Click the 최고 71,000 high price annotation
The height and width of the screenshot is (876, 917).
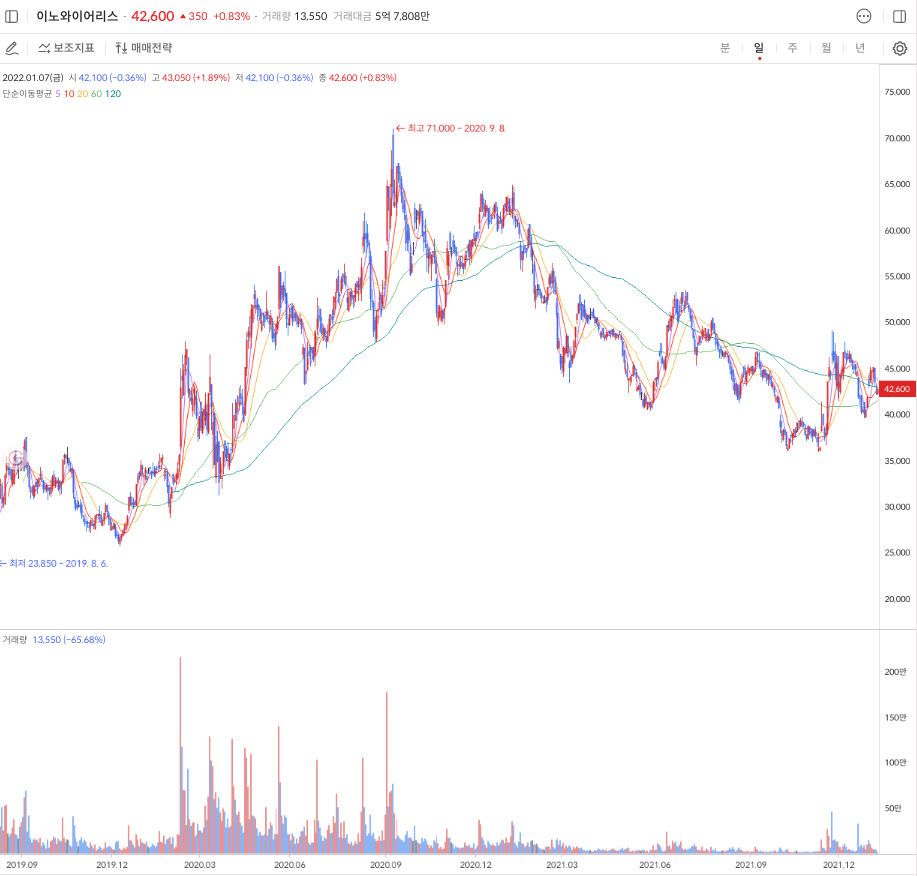click(451, 128)
